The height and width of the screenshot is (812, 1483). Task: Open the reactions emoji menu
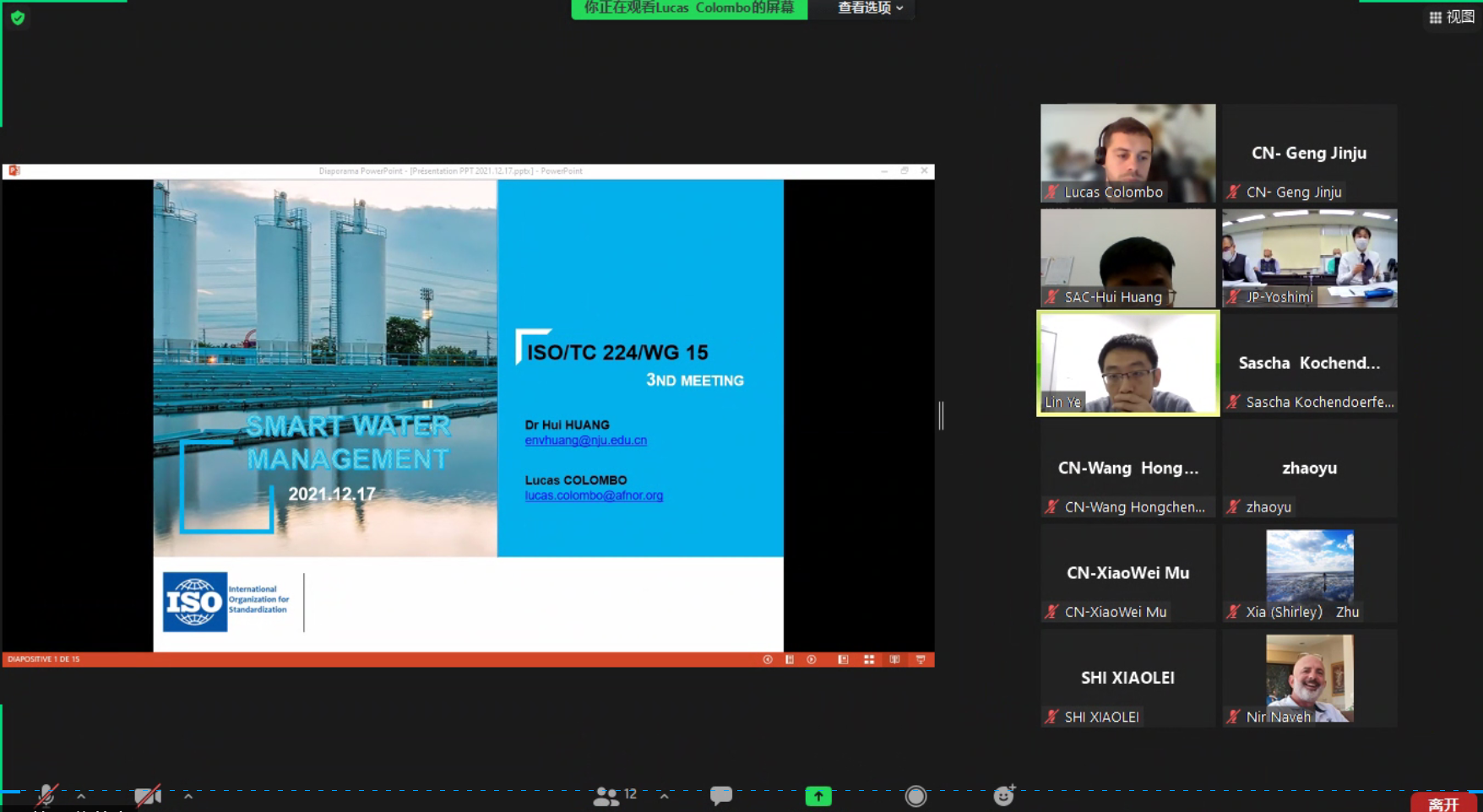(1003, 795)
